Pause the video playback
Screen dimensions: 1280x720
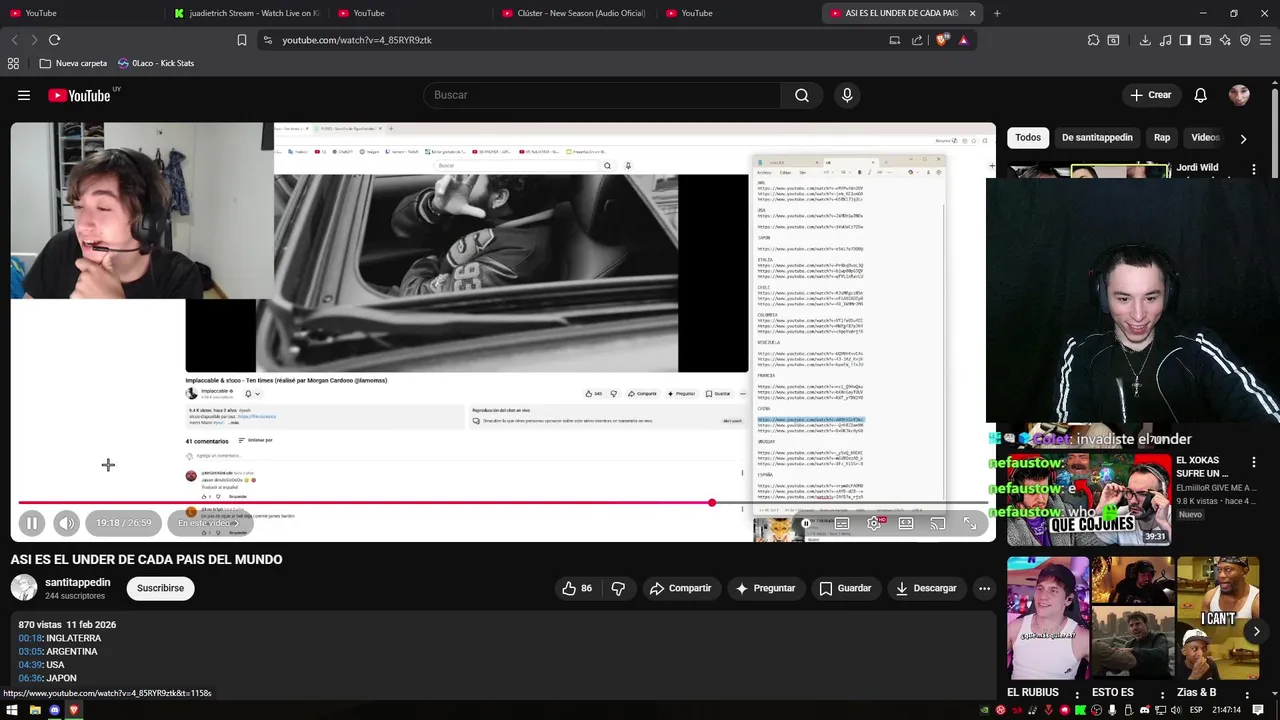point(31,523)
